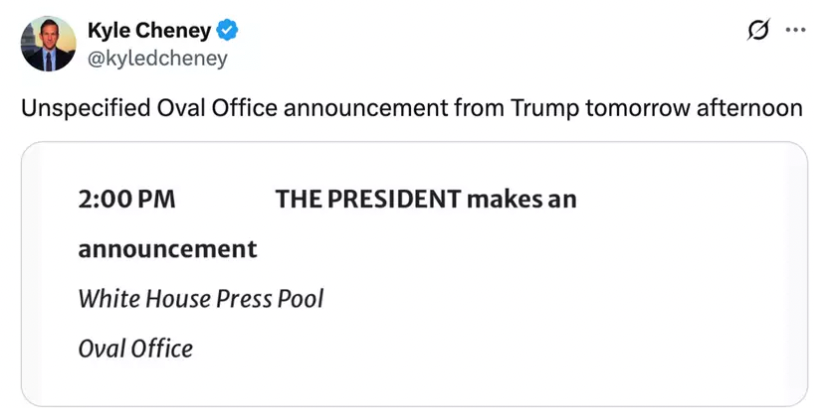Click "Trump" in the tweet text
The width and height of the screenshot is (814, 408).
pos(539,108)
